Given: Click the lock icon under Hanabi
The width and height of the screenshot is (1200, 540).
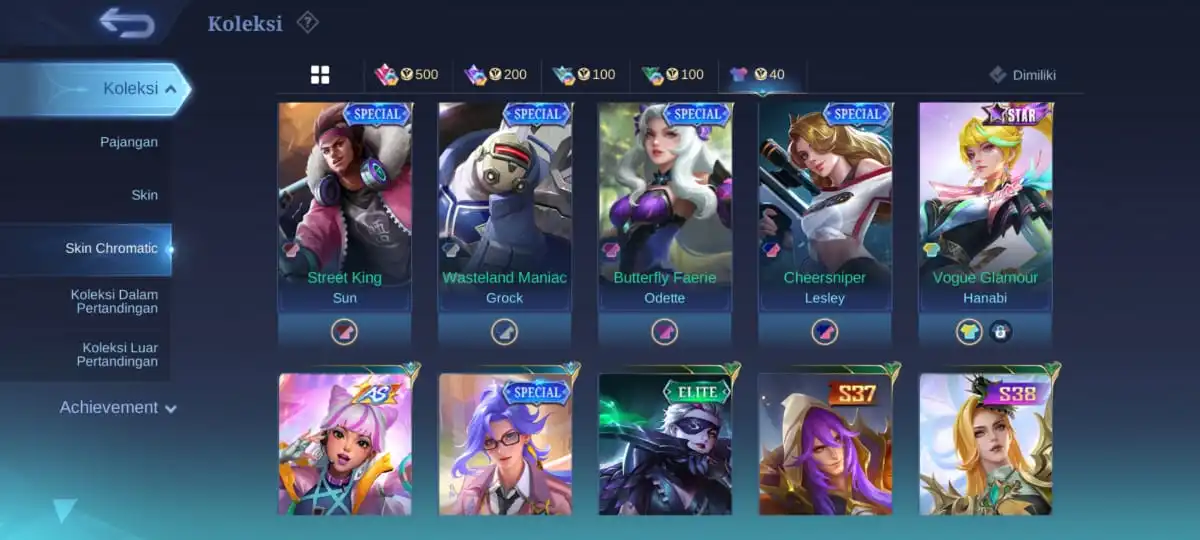Looking at the screenshot, I should tap(1001, 331).
